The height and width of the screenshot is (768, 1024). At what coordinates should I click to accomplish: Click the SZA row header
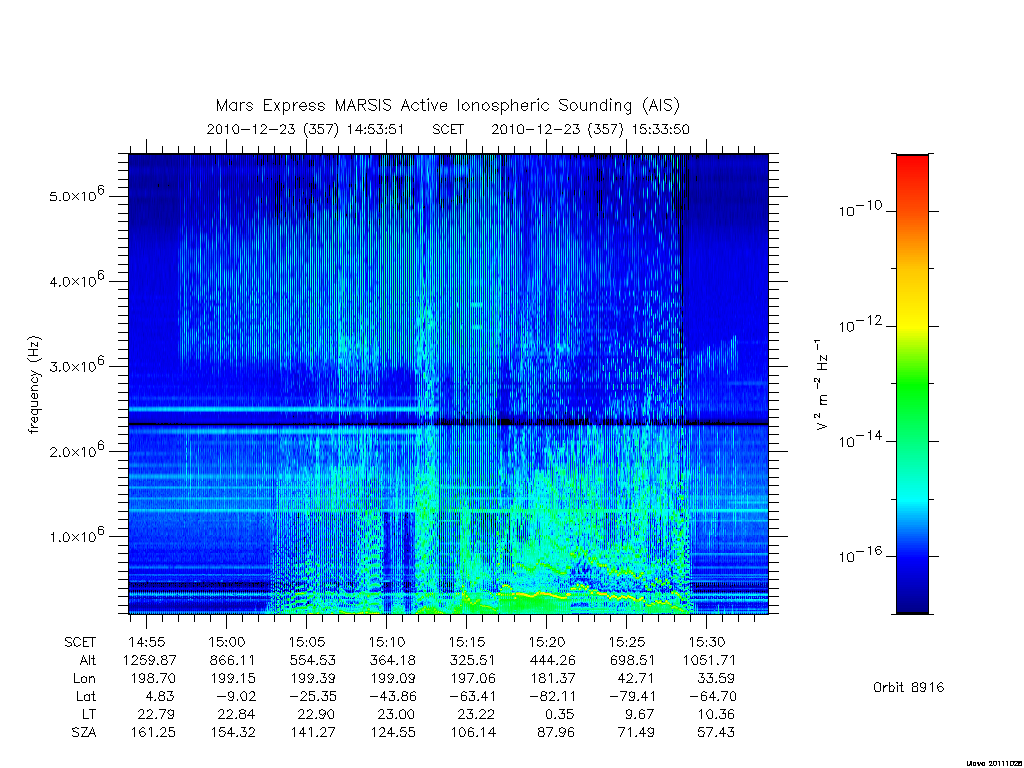click(84, 733)
